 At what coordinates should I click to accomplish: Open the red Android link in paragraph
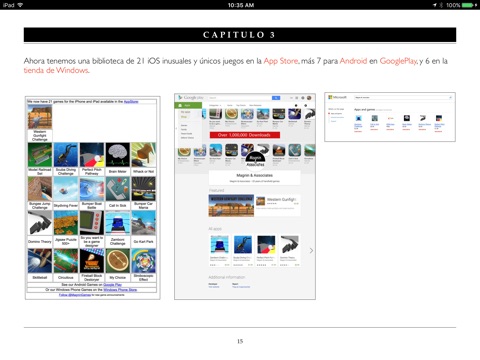353,61
